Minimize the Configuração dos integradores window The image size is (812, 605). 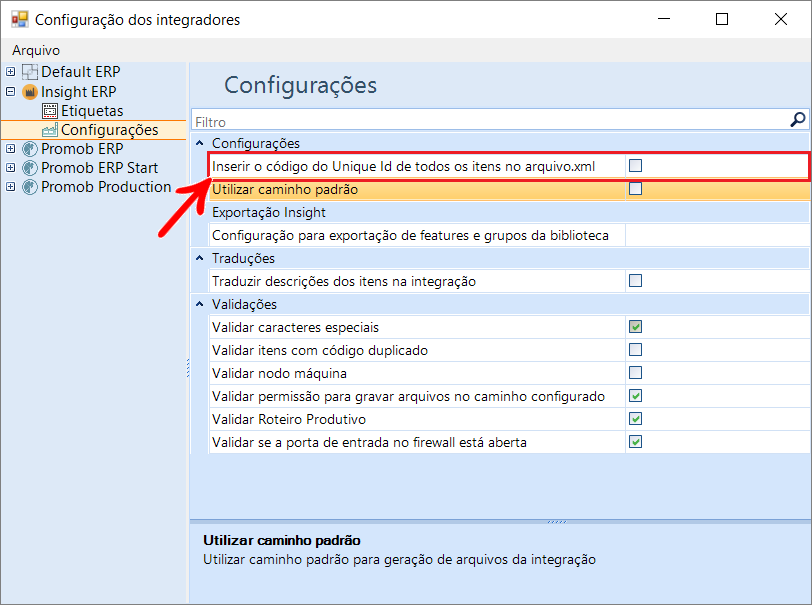pos(664,19)
